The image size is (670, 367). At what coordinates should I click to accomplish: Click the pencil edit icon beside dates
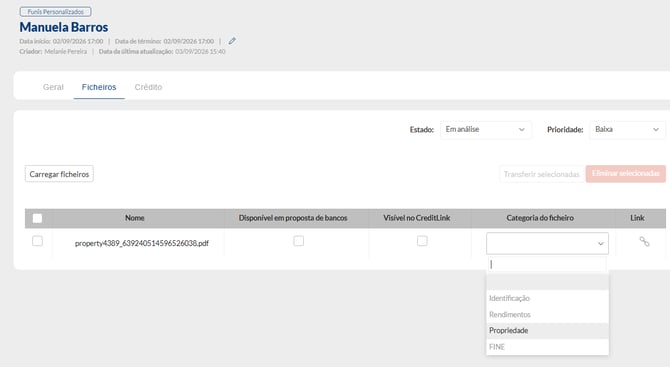(x=232, y=41)
